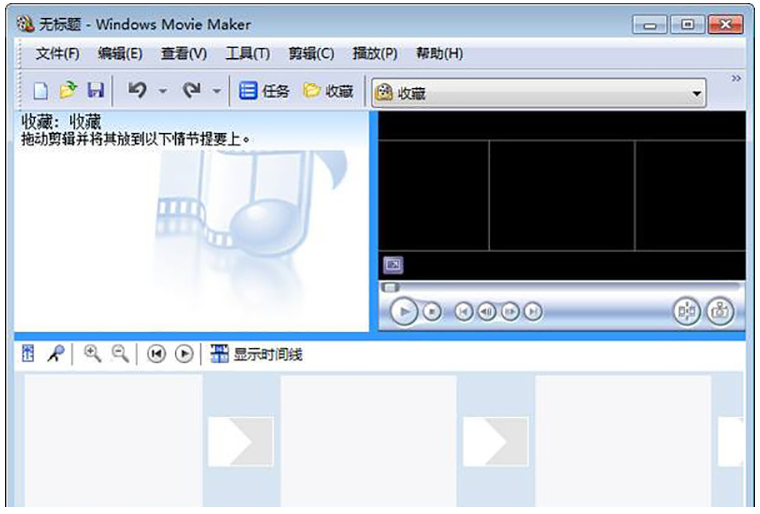
Task: Toggle the 收藏 (Collections) pane view
Action: tap(328, 91)
